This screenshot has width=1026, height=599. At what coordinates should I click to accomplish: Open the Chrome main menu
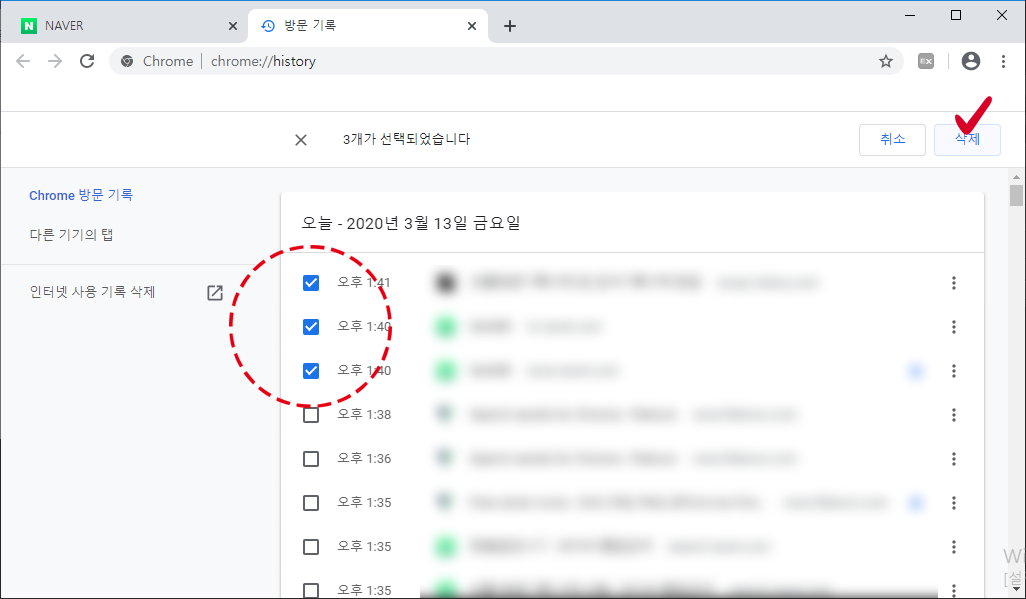tap(1003, 62)
